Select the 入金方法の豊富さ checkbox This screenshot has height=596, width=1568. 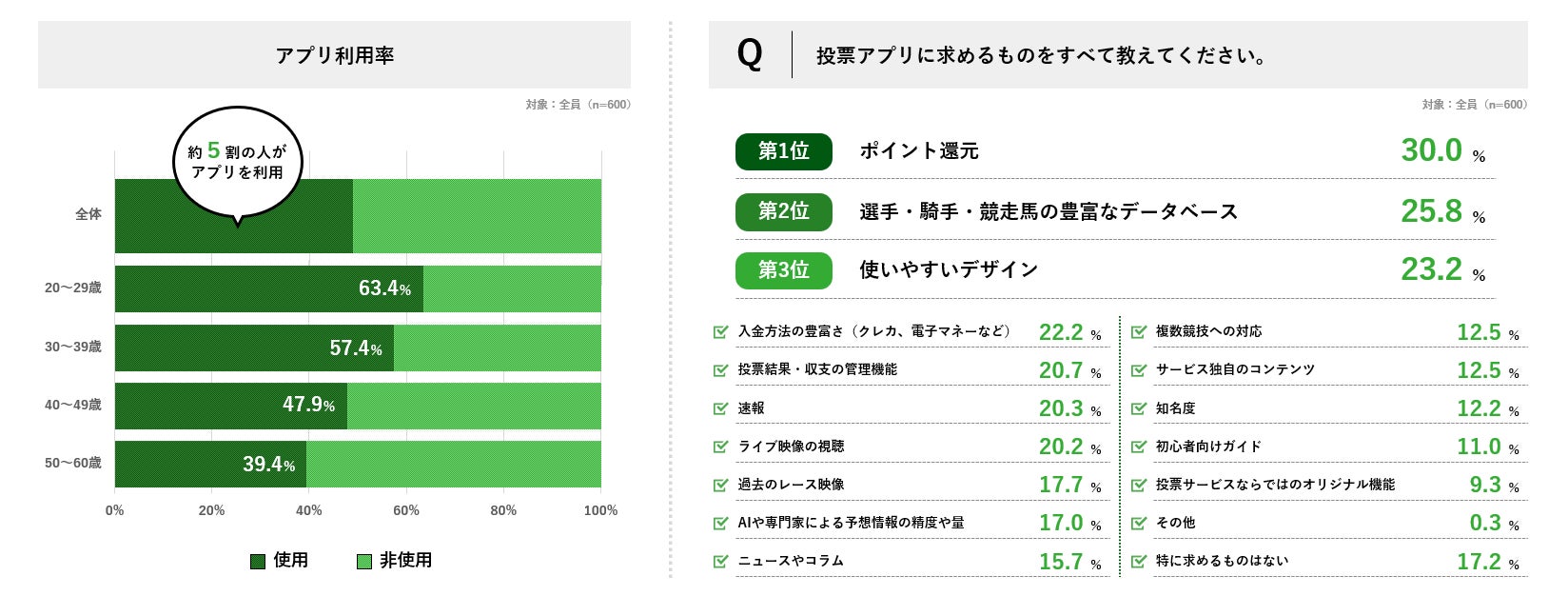click(720, 332)
